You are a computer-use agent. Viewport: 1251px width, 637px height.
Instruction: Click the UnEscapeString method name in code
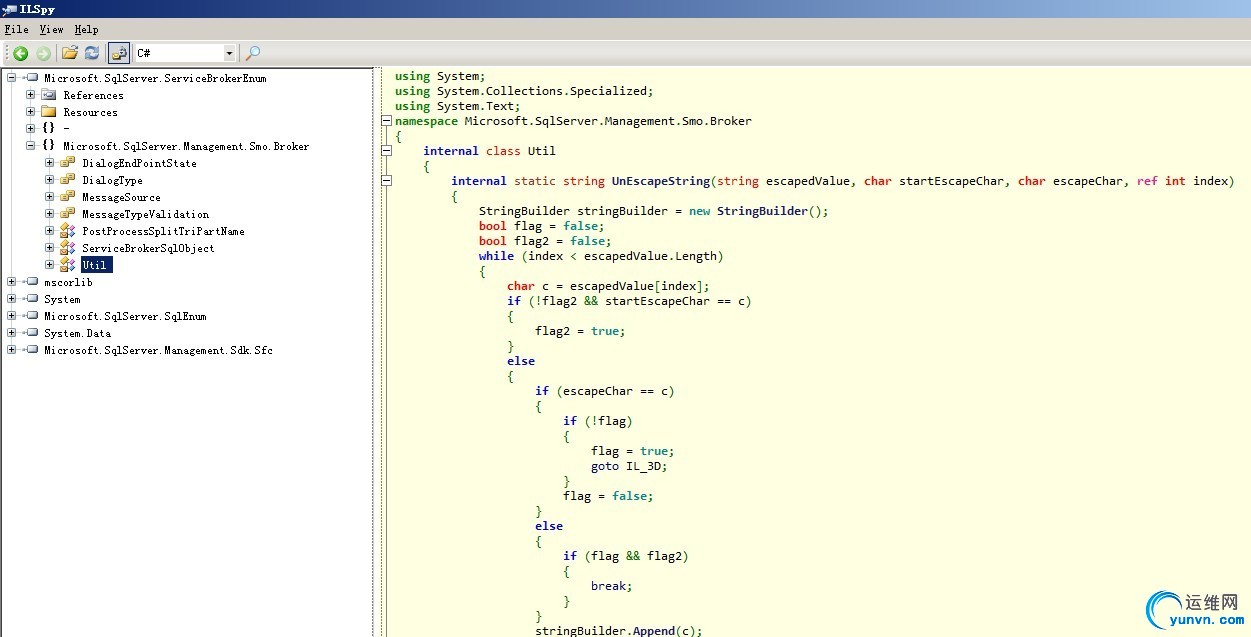tap(661, 181)
